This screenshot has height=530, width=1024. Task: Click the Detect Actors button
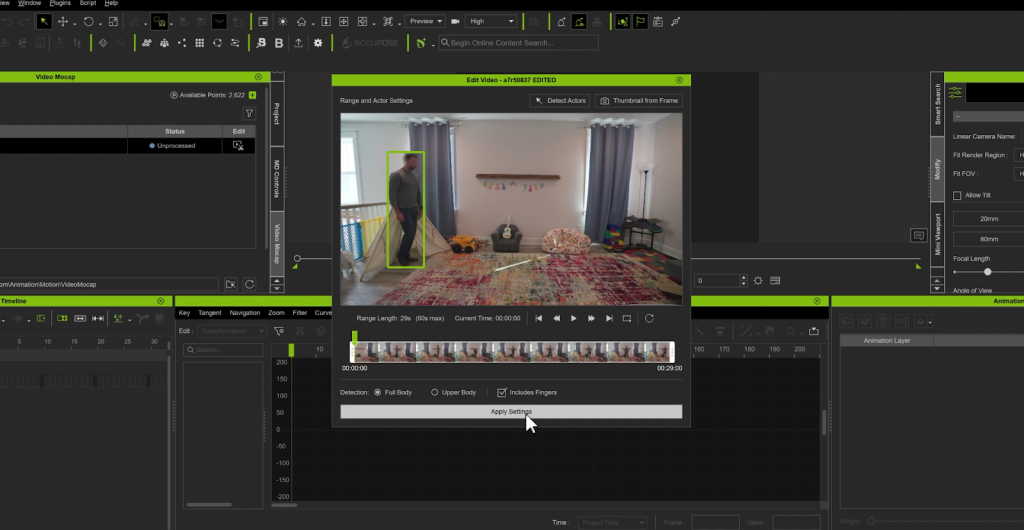click(x=559, y=101)
